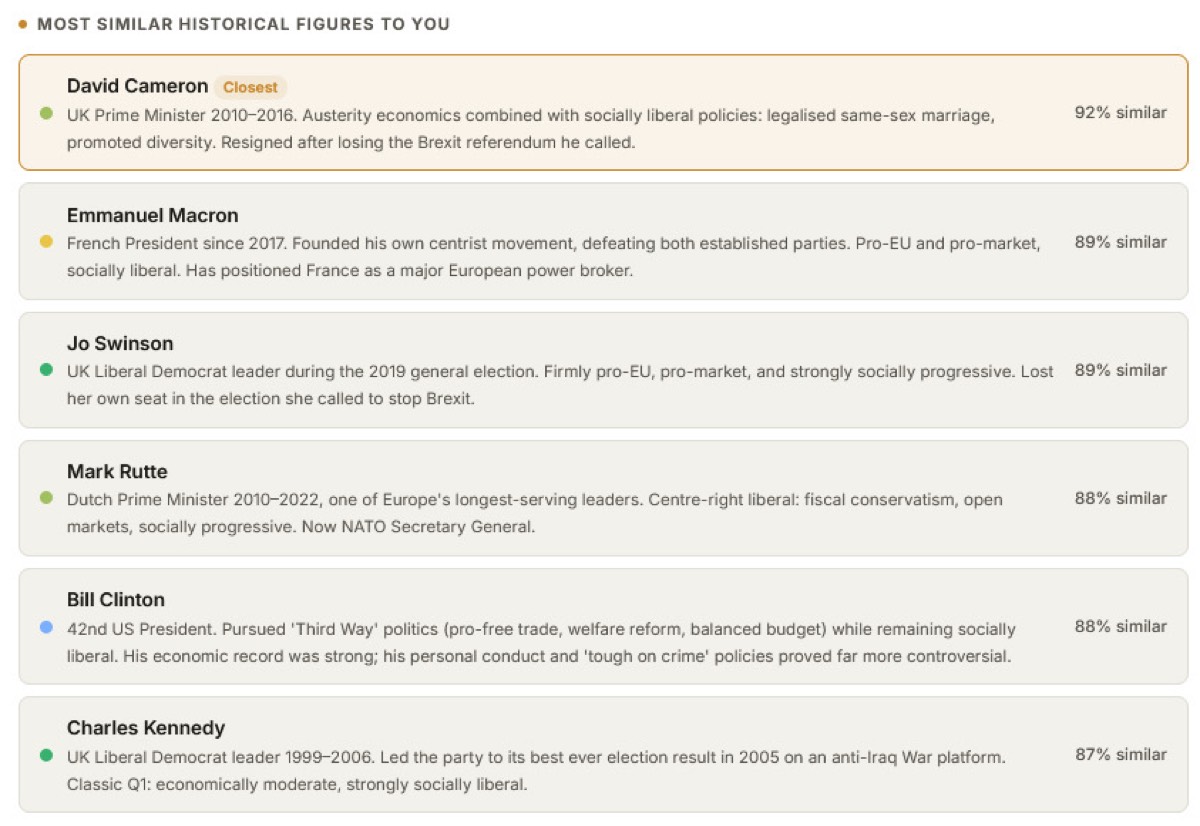Click the 'Most Similar Historical Figures To You' heading
The image size is (1200, 826).
pyautogui.click(x=244, y=24)
